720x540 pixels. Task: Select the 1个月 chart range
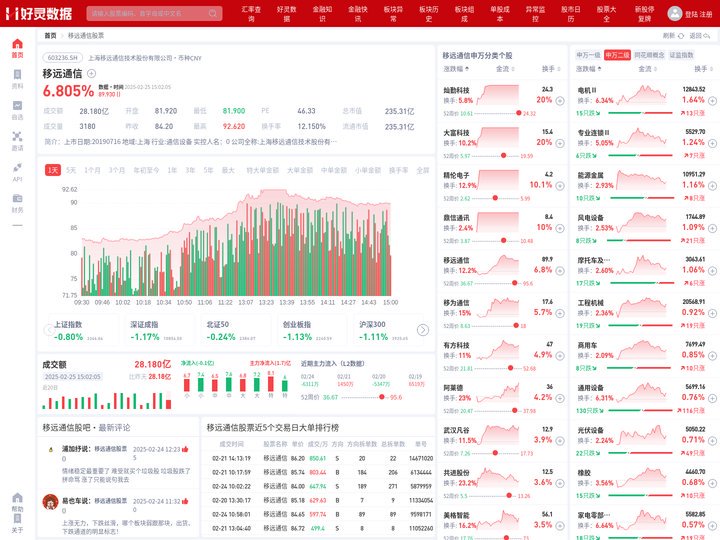(92, 170)
